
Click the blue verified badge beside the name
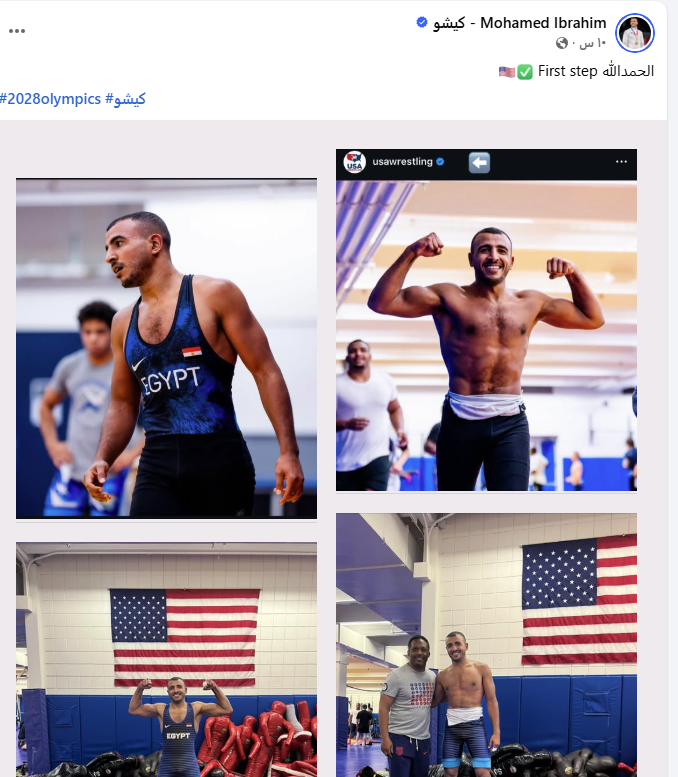(421, 22)
